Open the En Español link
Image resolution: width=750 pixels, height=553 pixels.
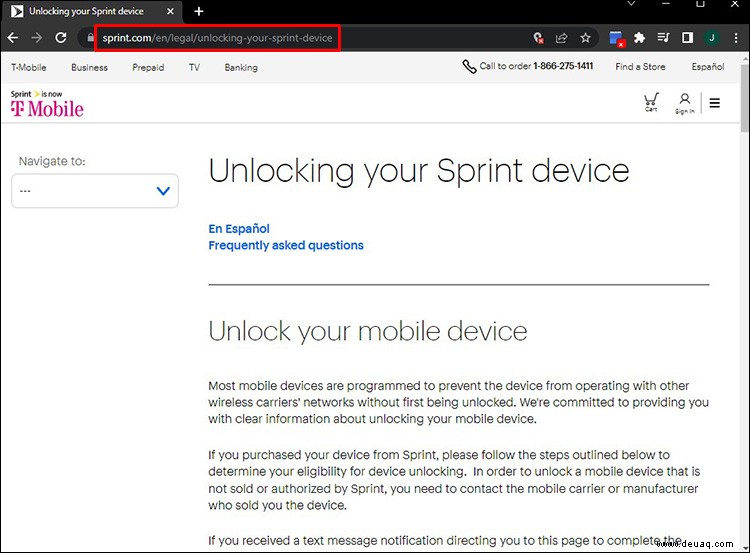pos(239,229)
